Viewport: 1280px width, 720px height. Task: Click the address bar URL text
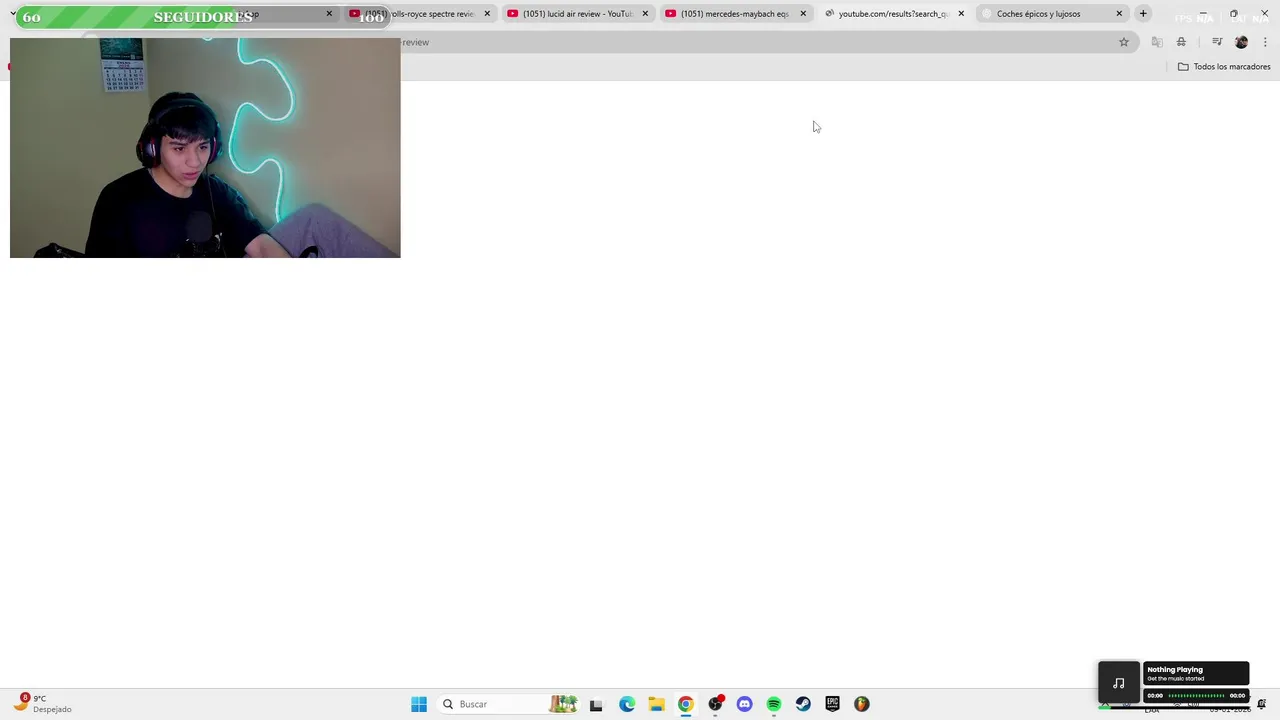415,42
